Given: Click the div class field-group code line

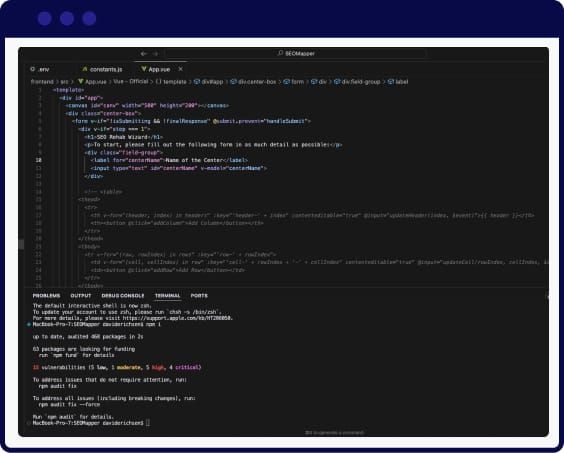Looking at the screenshot, I should 123,153.
